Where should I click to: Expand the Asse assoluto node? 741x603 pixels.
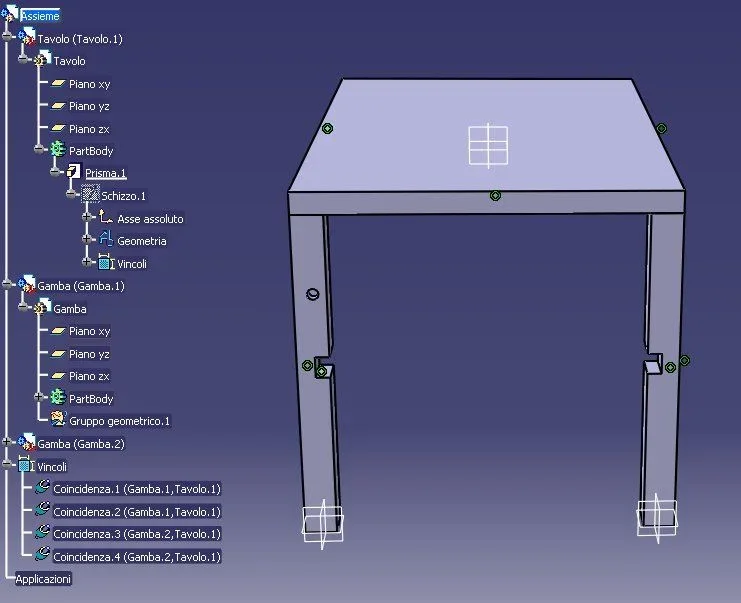pyautogui.click(x=86, y=217)
